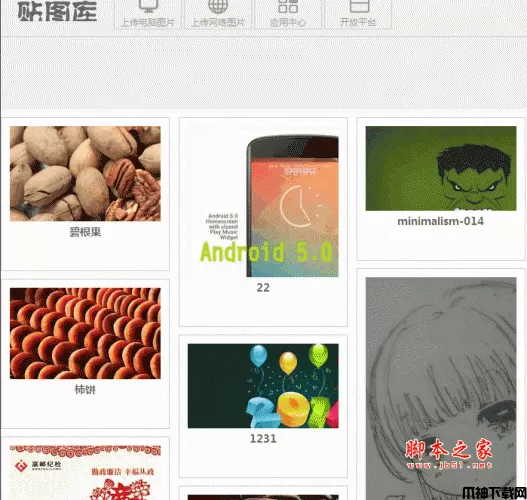
Task: Open the pencil sketch girl image
Action: point(441,388)
